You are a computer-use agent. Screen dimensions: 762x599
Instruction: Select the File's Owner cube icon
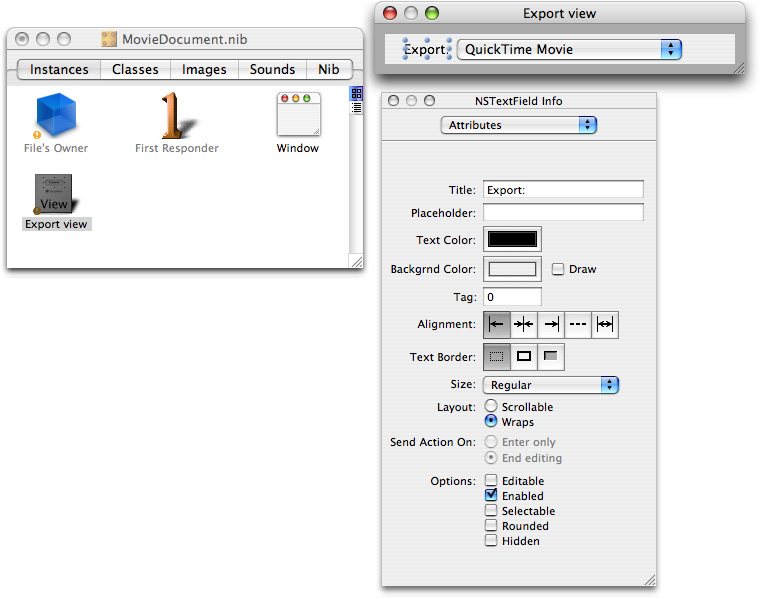[x=56, y=115]
